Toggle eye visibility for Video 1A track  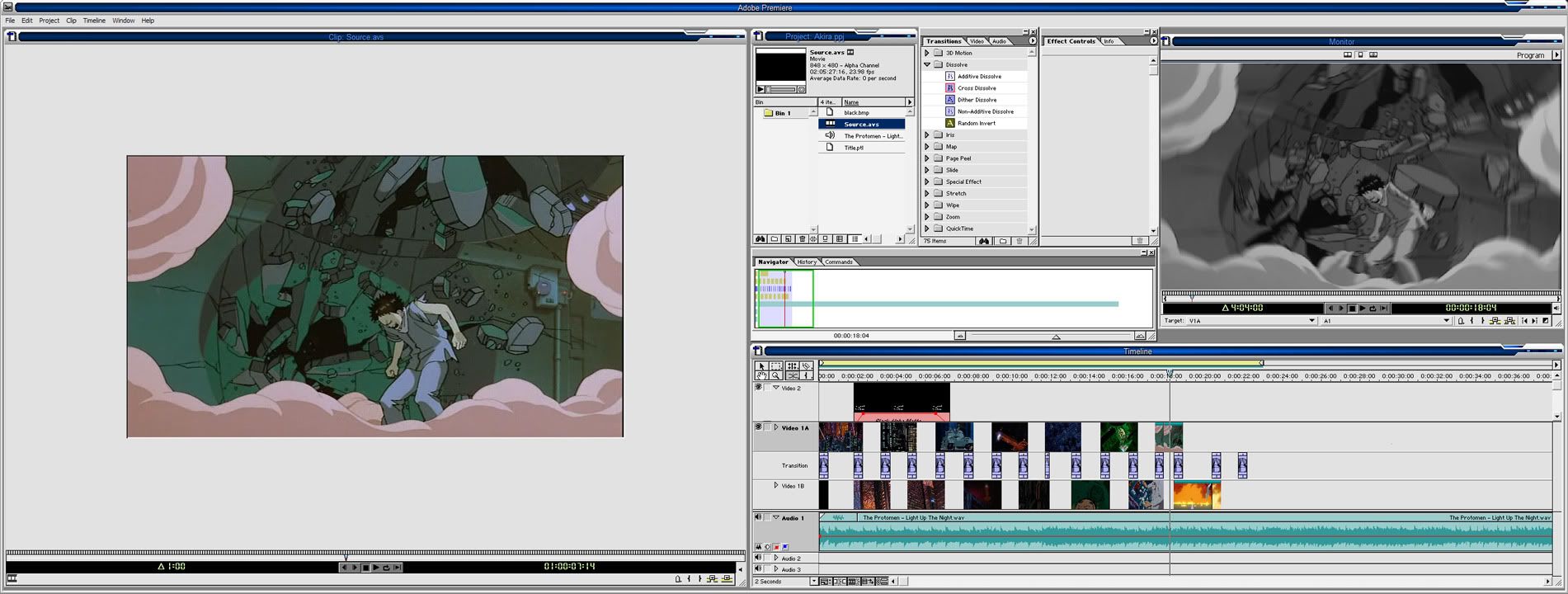pyautogui.click(x=758, y=427)
